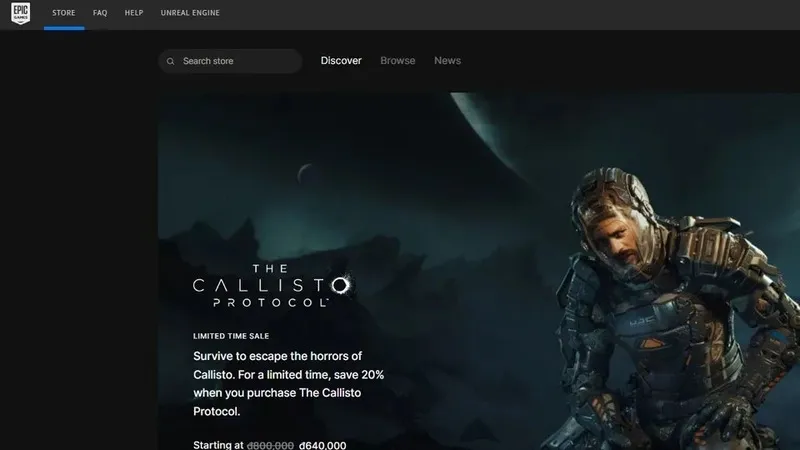Click the struck-through original price đ800,000
Screen dimensions: 800x450
269,444
